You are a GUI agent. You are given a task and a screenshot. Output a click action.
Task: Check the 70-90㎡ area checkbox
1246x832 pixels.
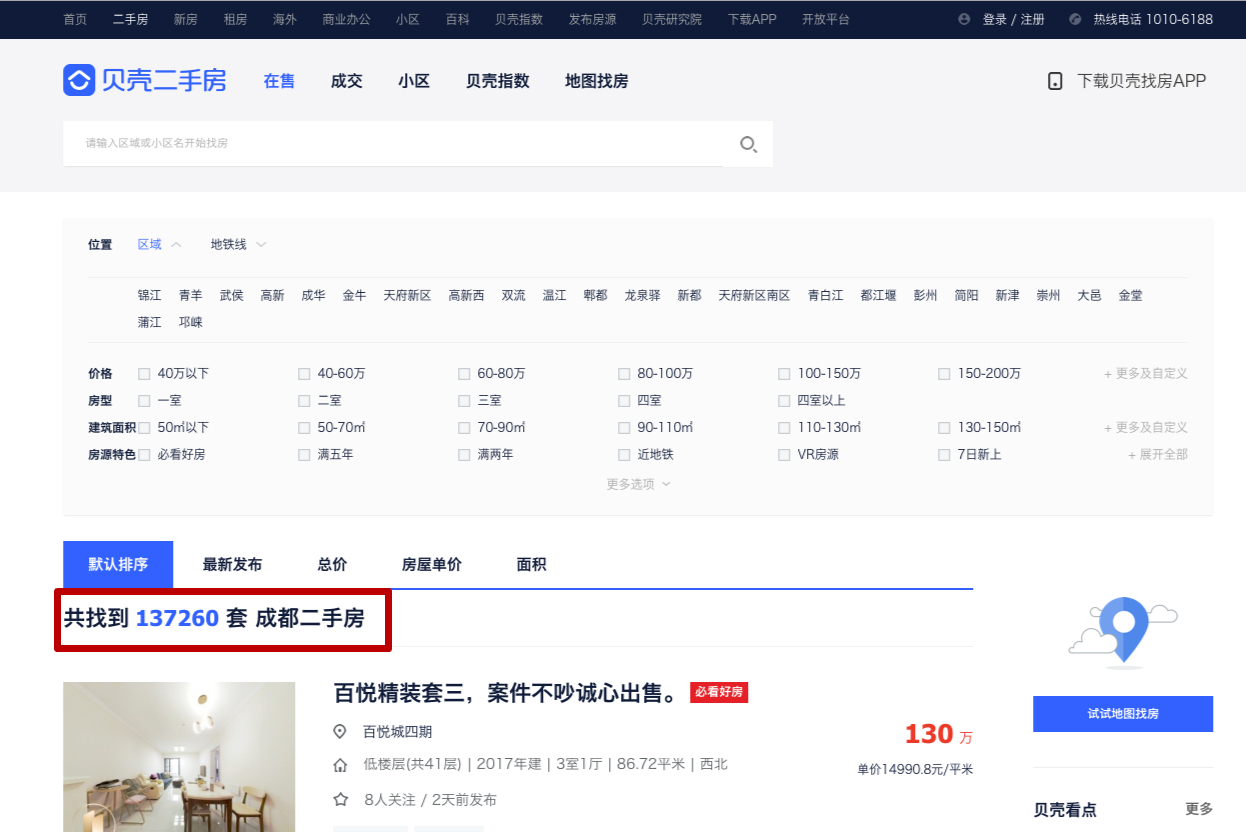click(x=464, y=428)
